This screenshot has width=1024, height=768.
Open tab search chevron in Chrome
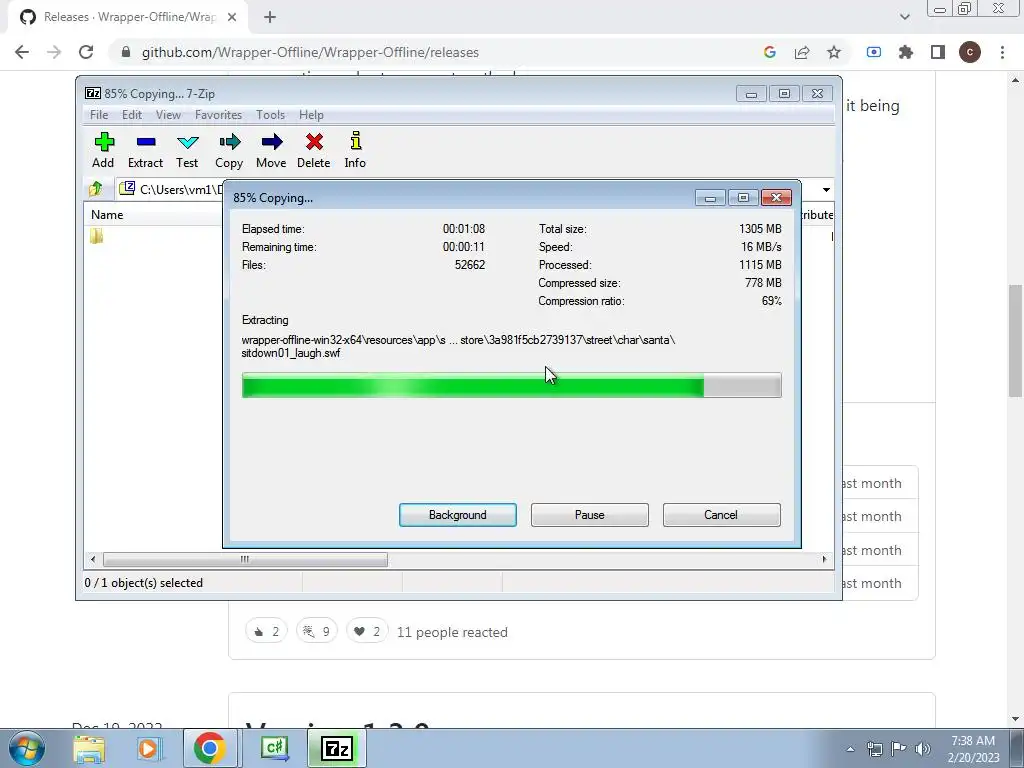click(904, 17)
